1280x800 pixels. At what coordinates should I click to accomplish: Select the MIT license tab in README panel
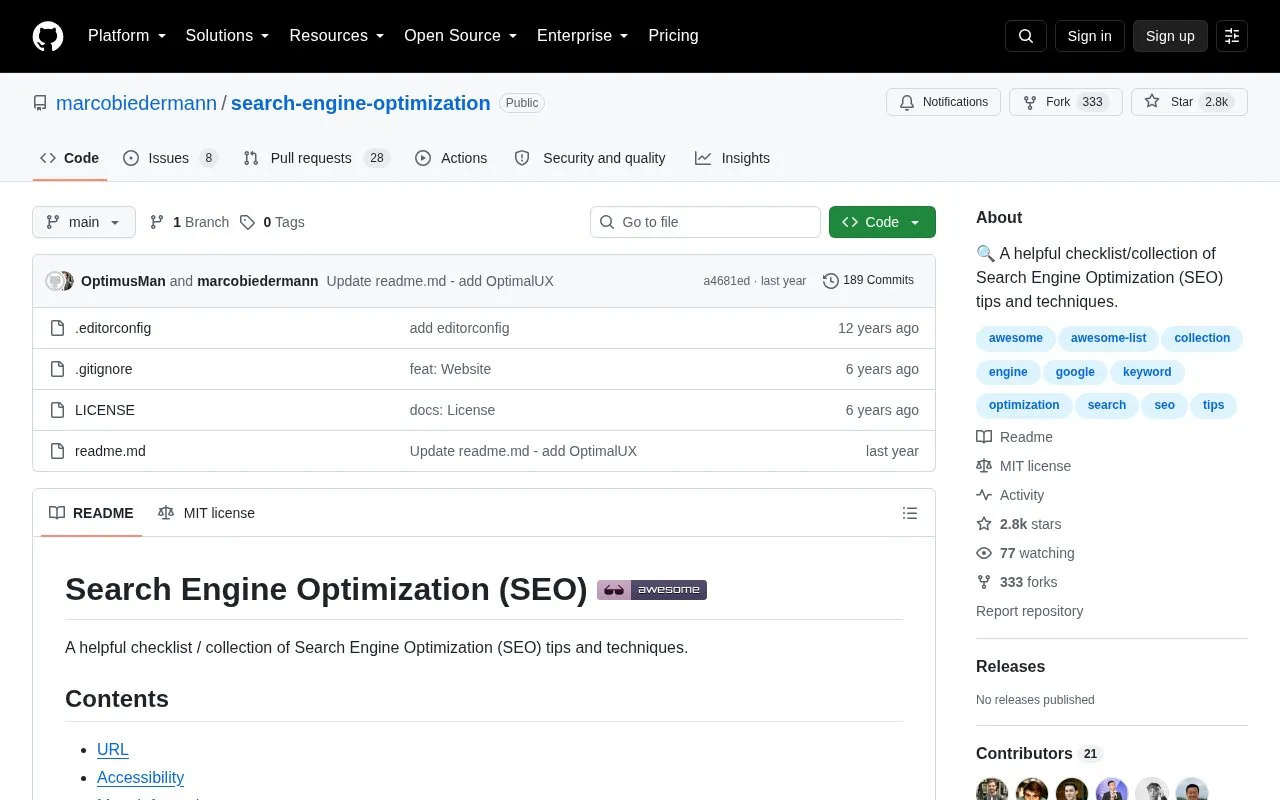pyautogui.click(x=207, y=513)
